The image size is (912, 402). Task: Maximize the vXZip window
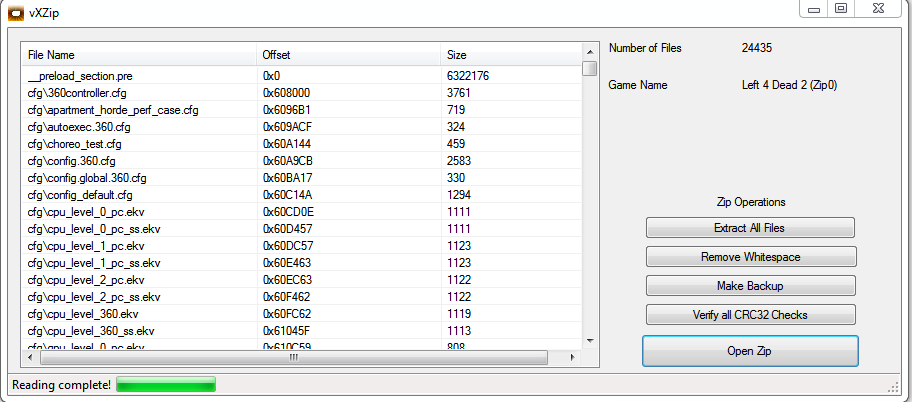[841, 8]
